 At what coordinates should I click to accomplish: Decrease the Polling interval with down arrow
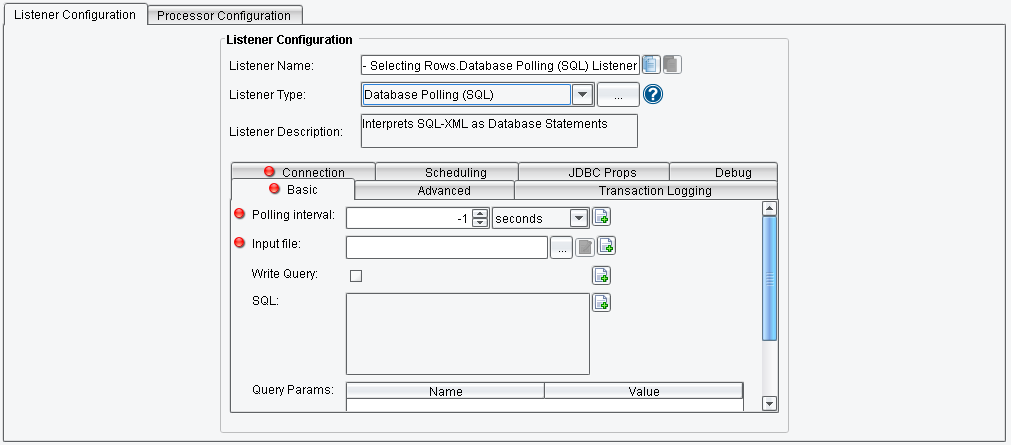480,223
